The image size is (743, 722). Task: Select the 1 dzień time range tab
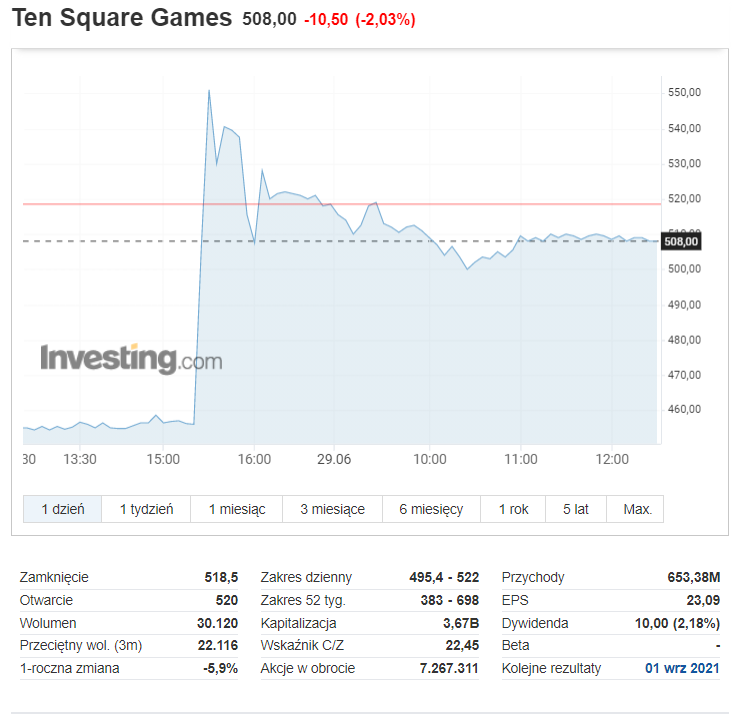62,509
